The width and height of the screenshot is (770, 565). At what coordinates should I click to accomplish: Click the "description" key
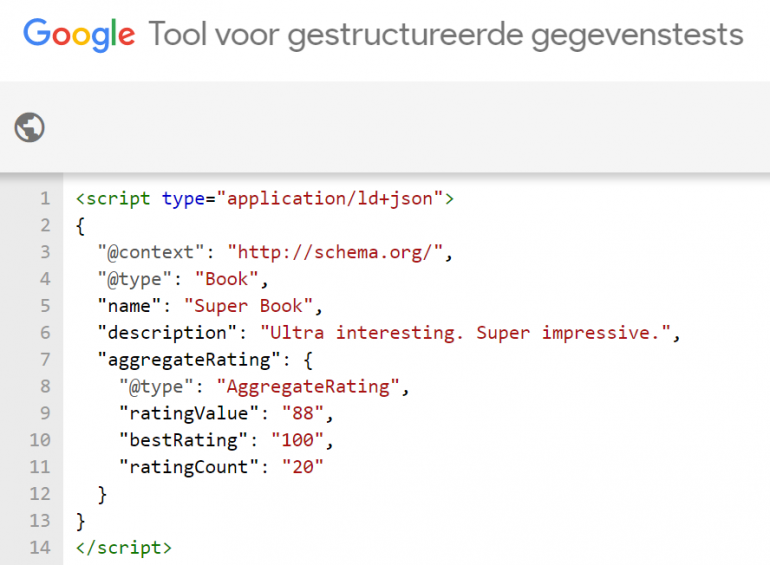(167, 333)
